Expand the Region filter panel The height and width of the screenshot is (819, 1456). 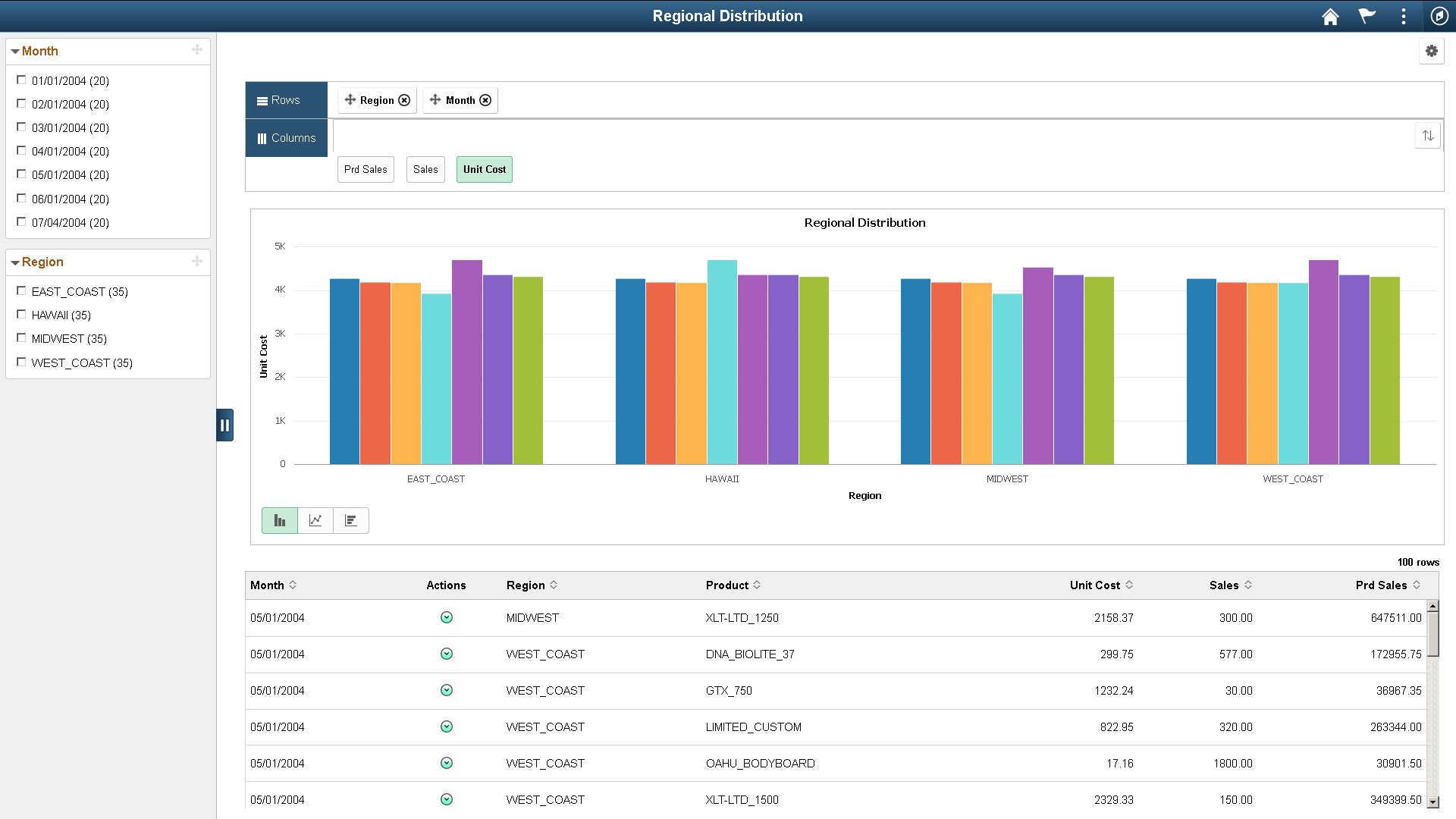(x=14, y=261)
